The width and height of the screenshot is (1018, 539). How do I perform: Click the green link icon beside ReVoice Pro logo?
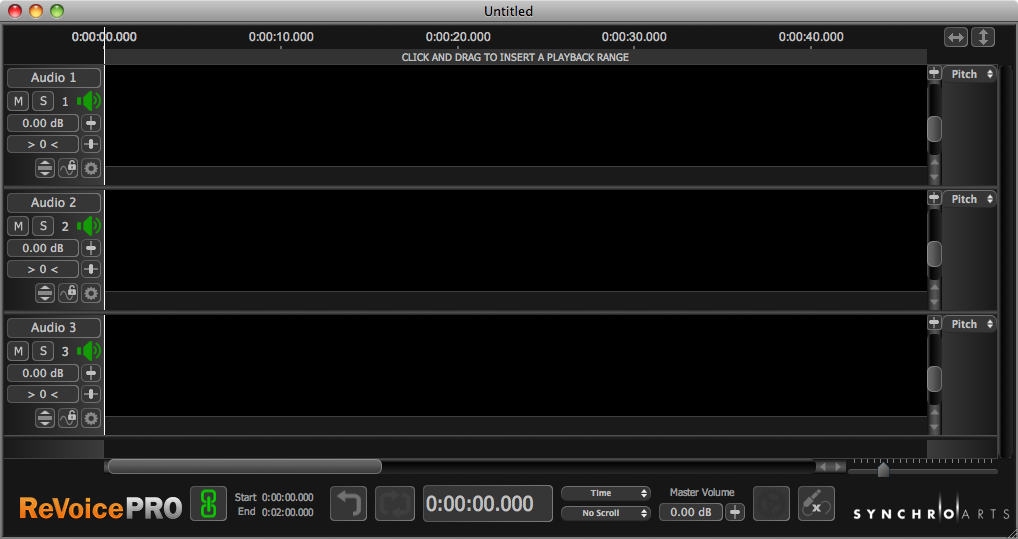208,503
